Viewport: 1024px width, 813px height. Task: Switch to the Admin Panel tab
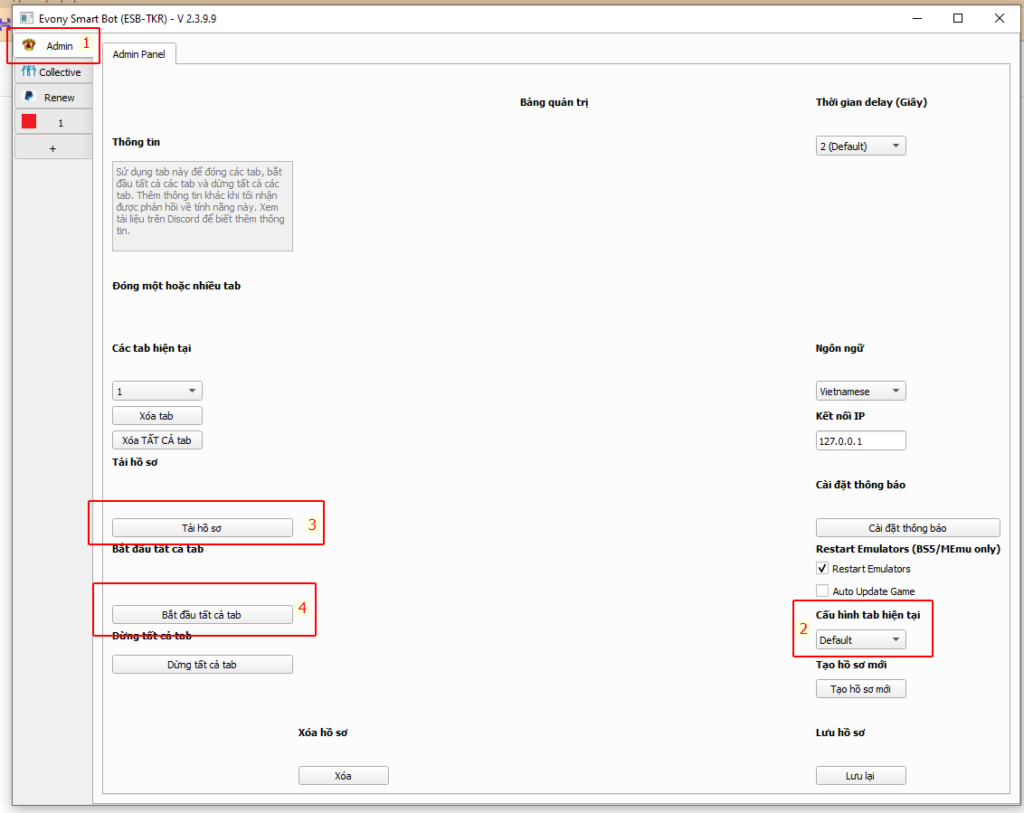[x=140, y=54]
